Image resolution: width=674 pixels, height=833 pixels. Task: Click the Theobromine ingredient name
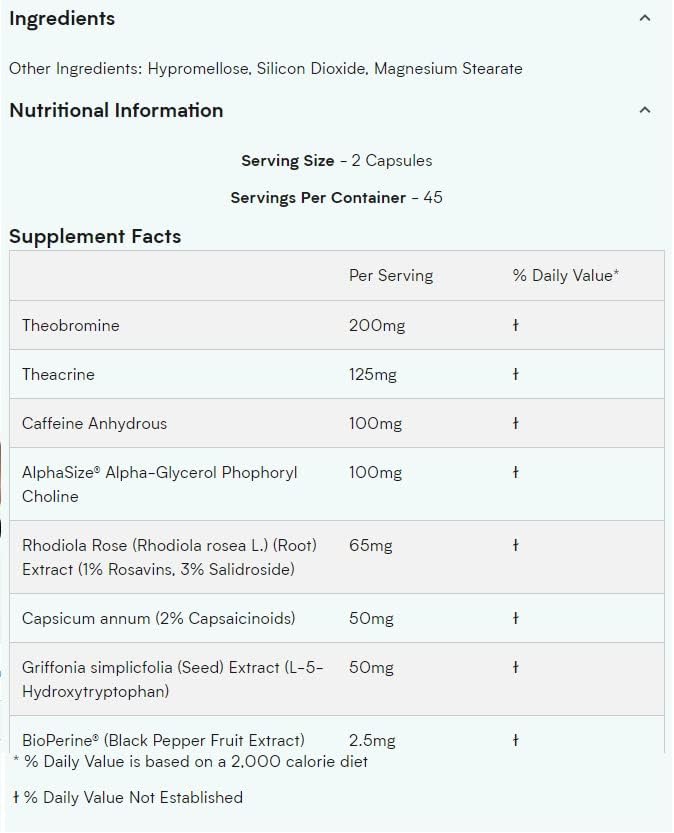pyautogui.click(x=70, y=325)
